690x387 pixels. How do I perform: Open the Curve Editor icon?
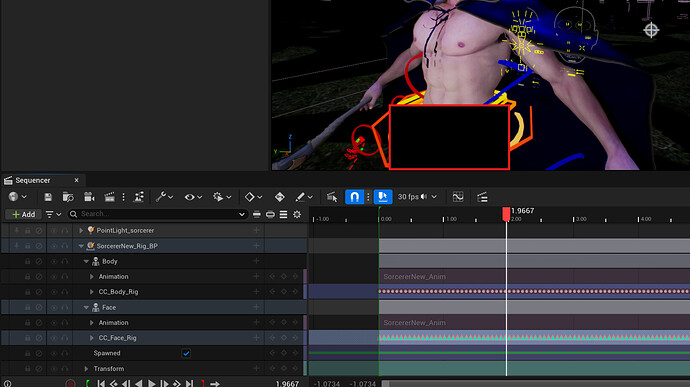458,197
